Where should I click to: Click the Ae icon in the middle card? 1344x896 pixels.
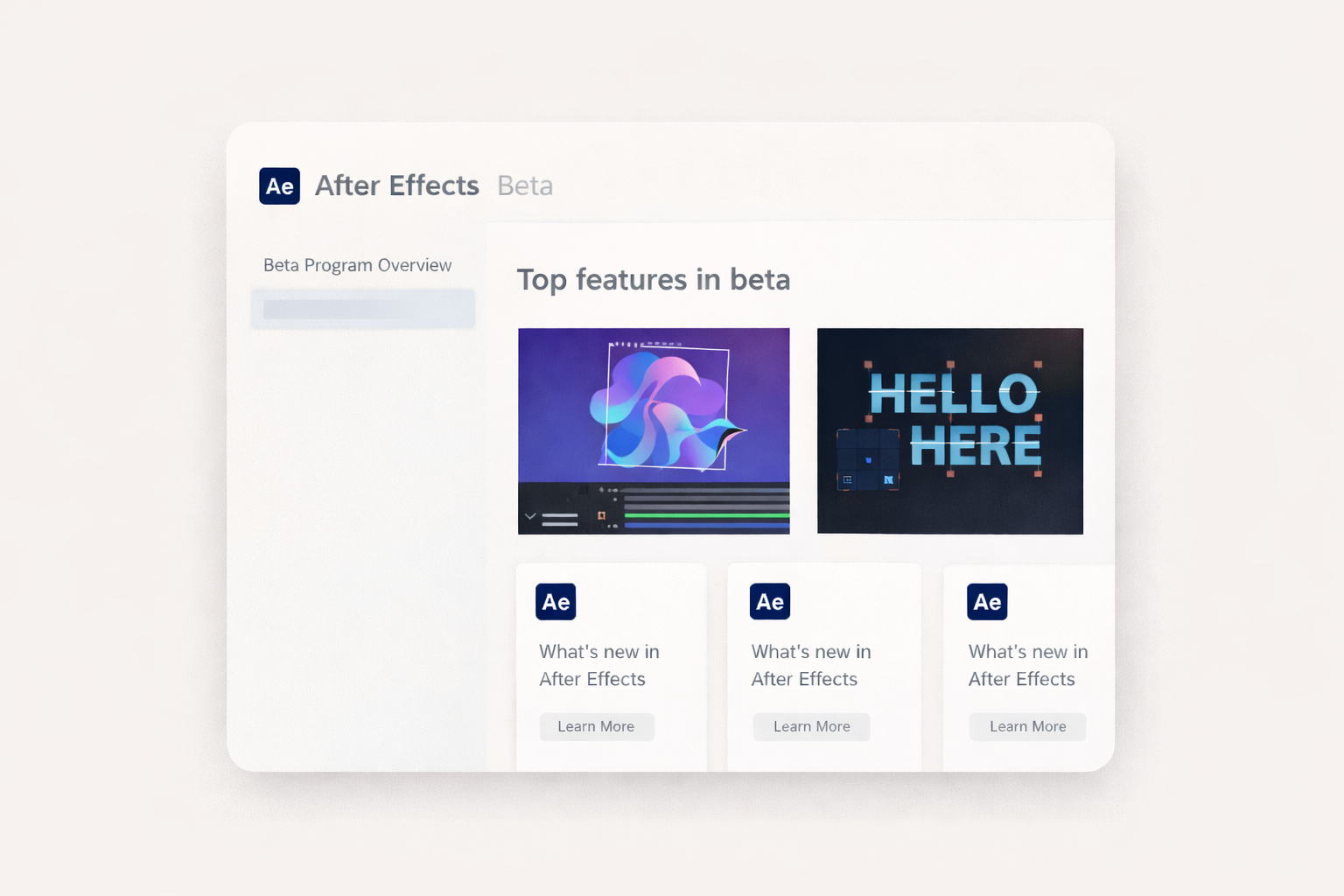(770, 602)
